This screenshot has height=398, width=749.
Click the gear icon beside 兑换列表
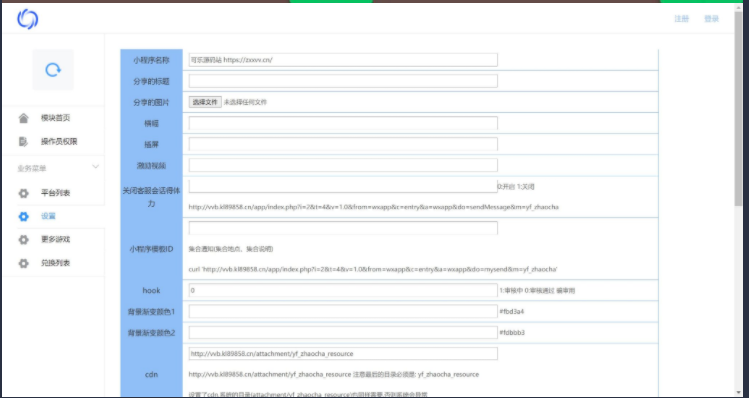click(x=23, y=263)
